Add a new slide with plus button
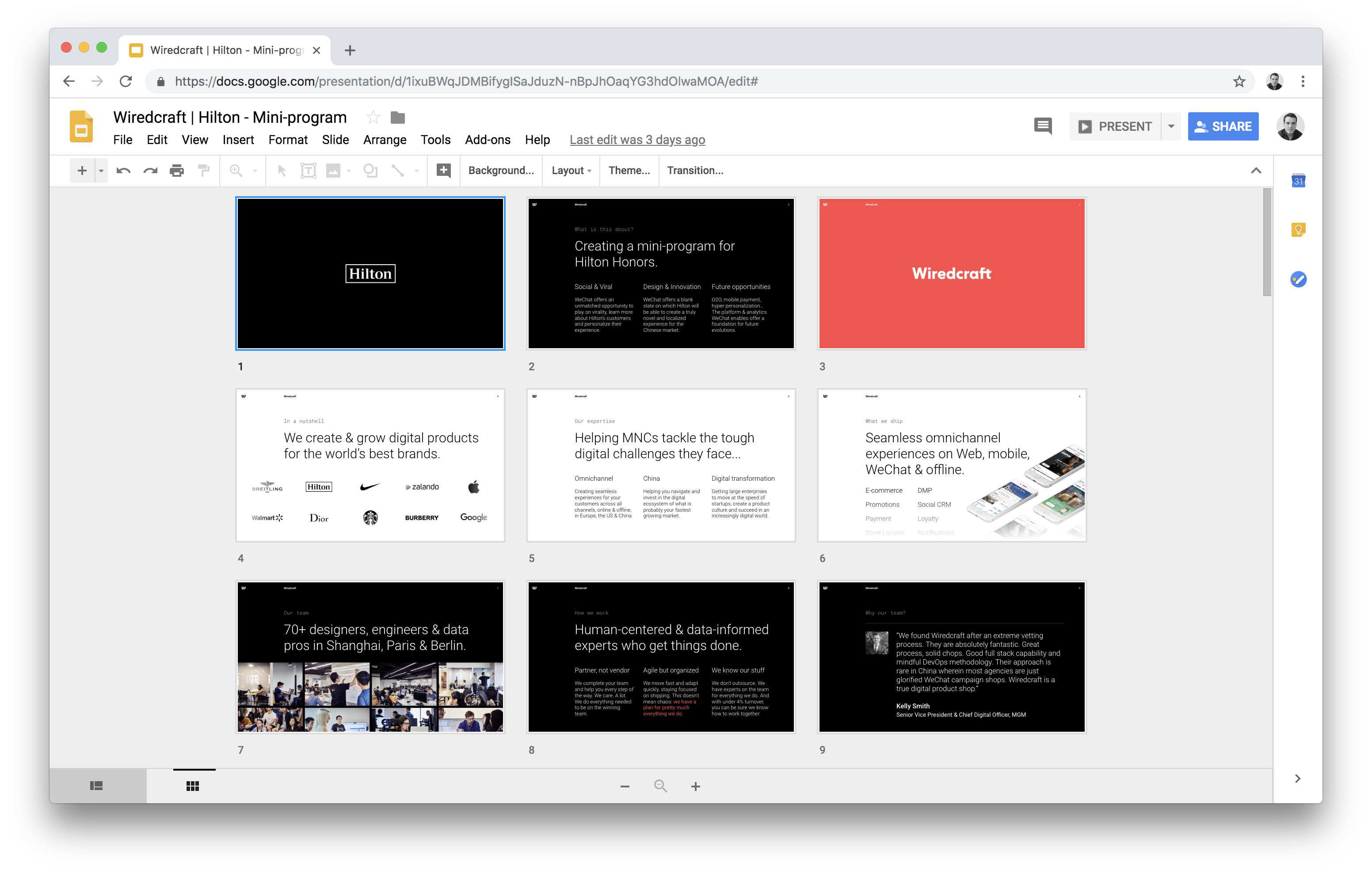This screenshot has width=1372, height=874. pos(82,171)
